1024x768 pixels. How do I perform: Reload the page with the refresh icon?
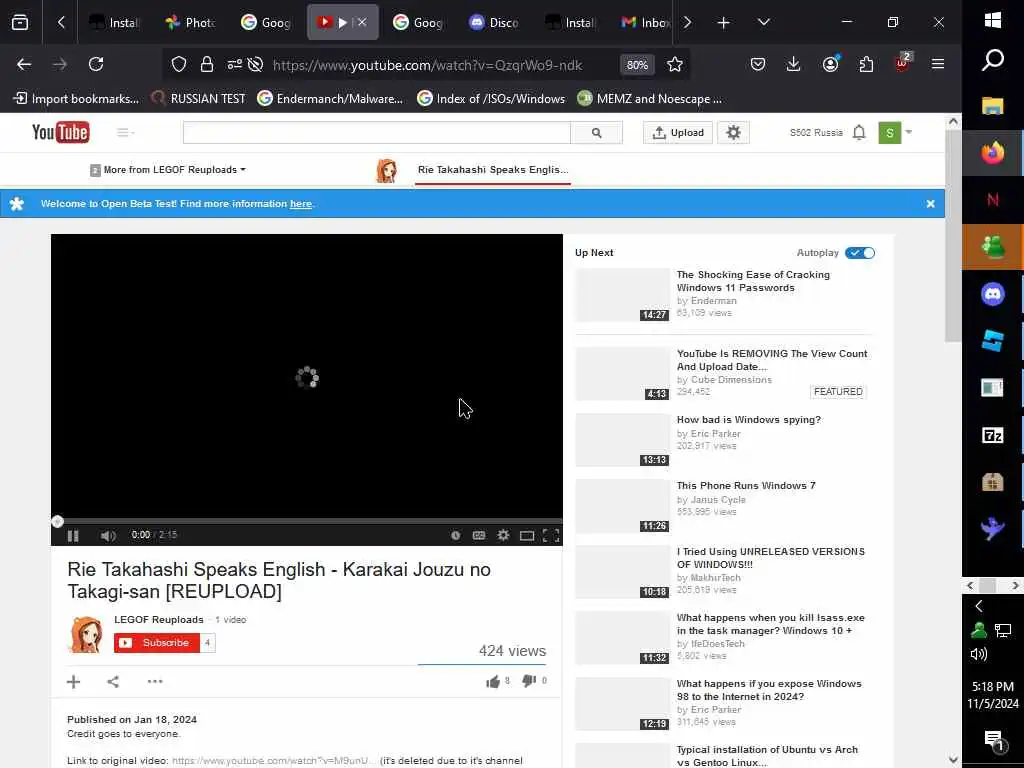click(96, 64)
